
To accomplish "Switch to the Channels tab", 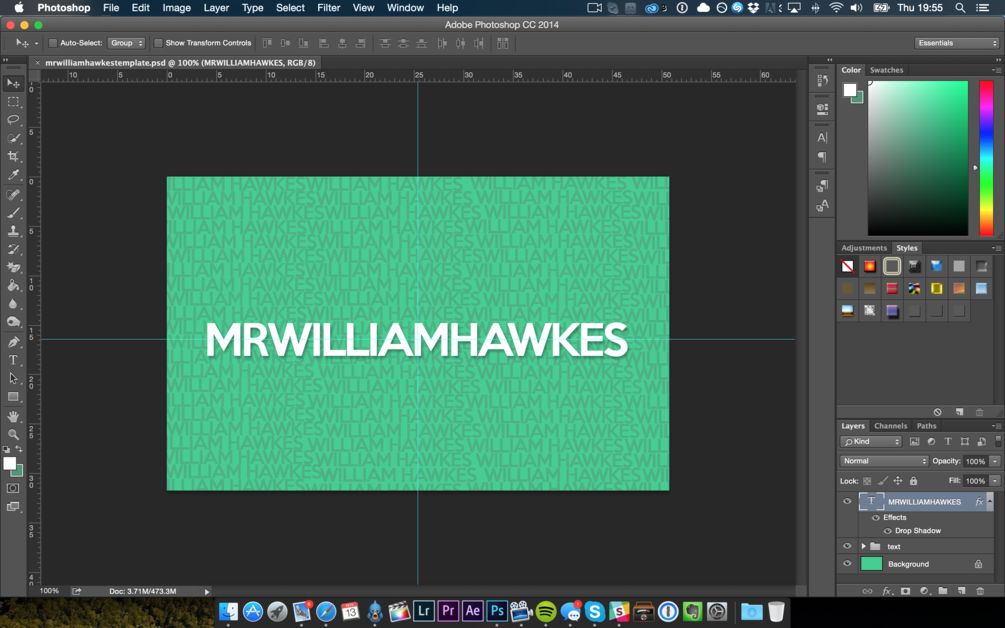I will 891,426.
